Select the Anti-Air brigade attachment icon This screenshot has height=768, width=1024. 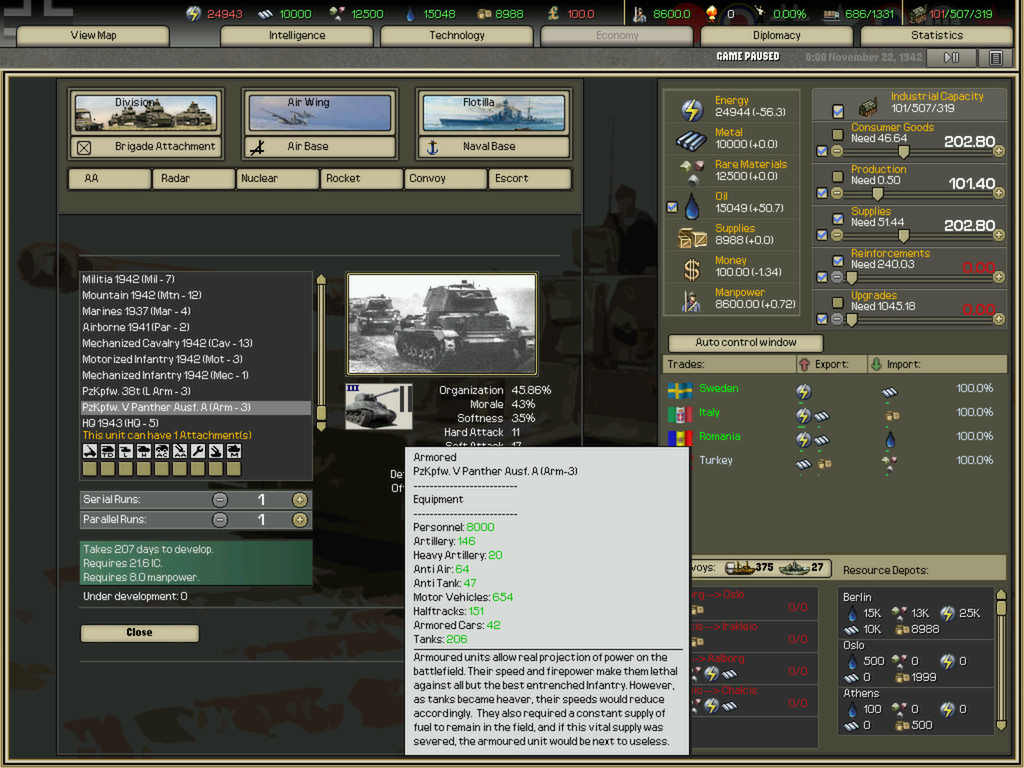point(180,450)
